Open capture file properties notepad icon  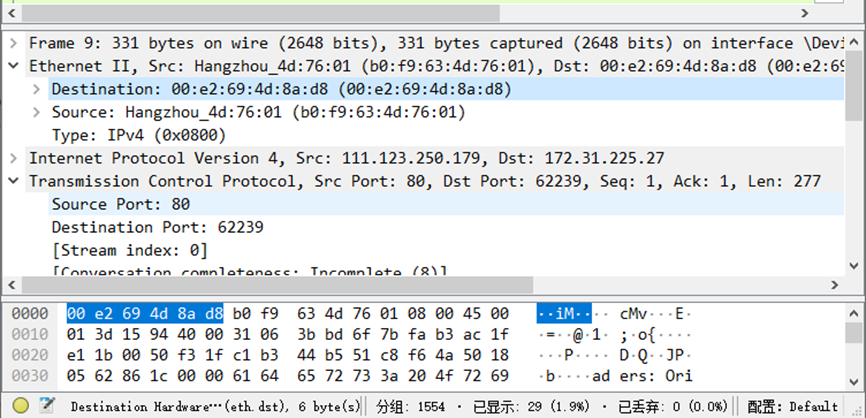[47, 406]
